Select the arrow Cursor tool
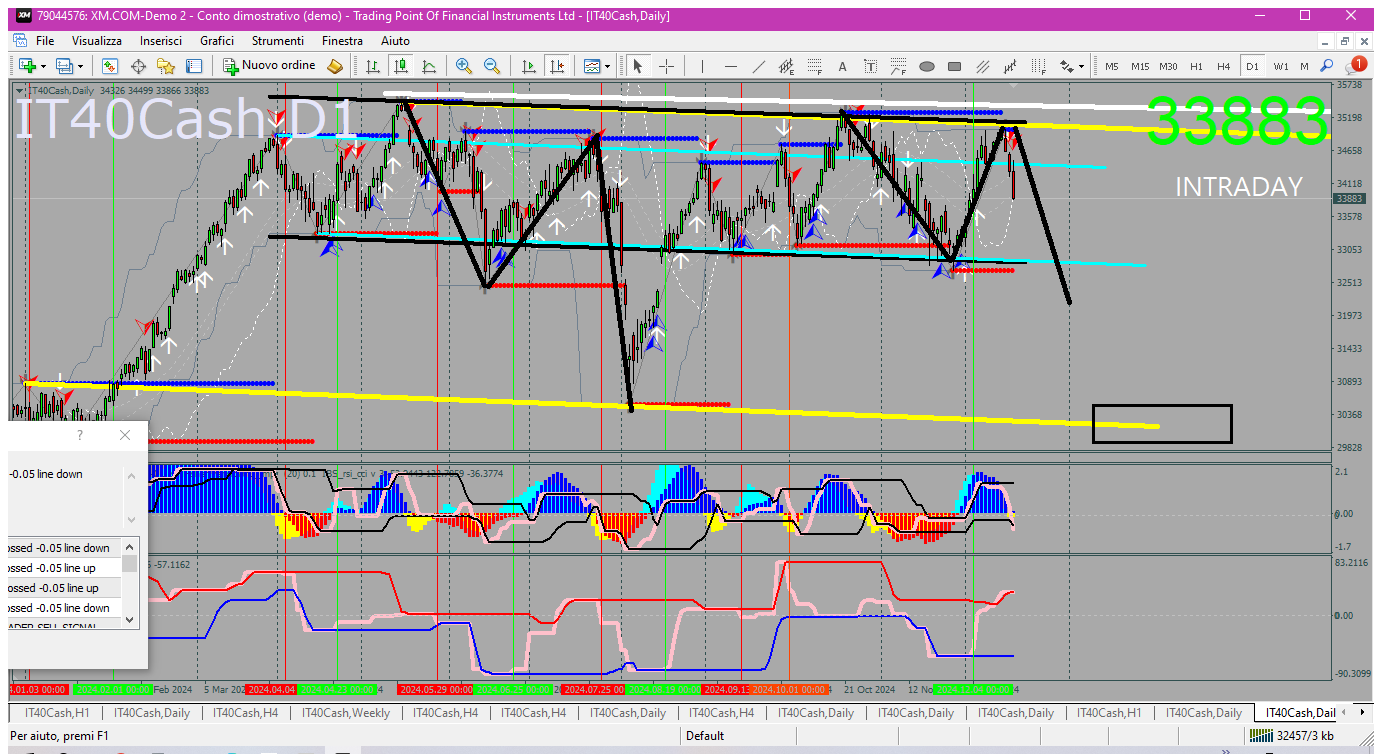 [637, 66]
